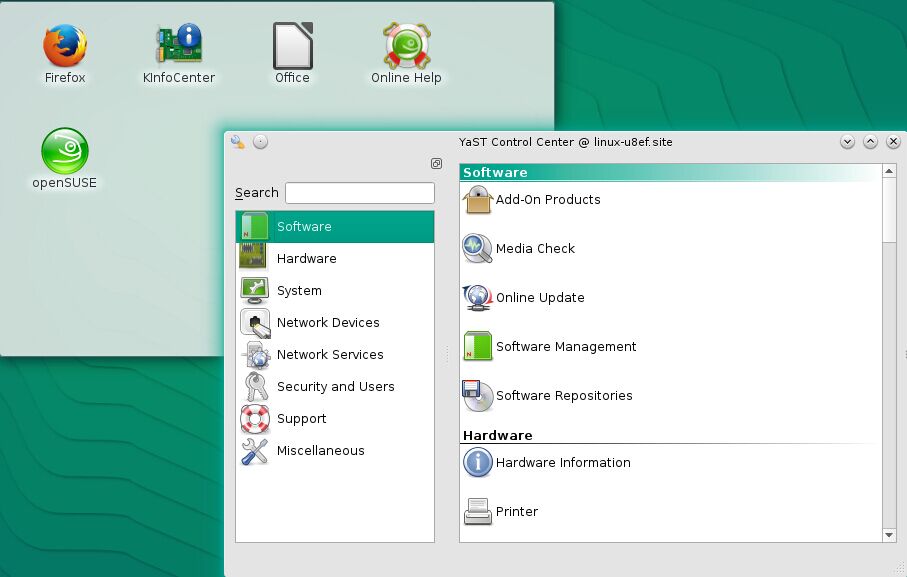Open the Add-On Products box icon
Viewport: 907px width, 577px height.
pyautogui.click(x=477, y=199)
